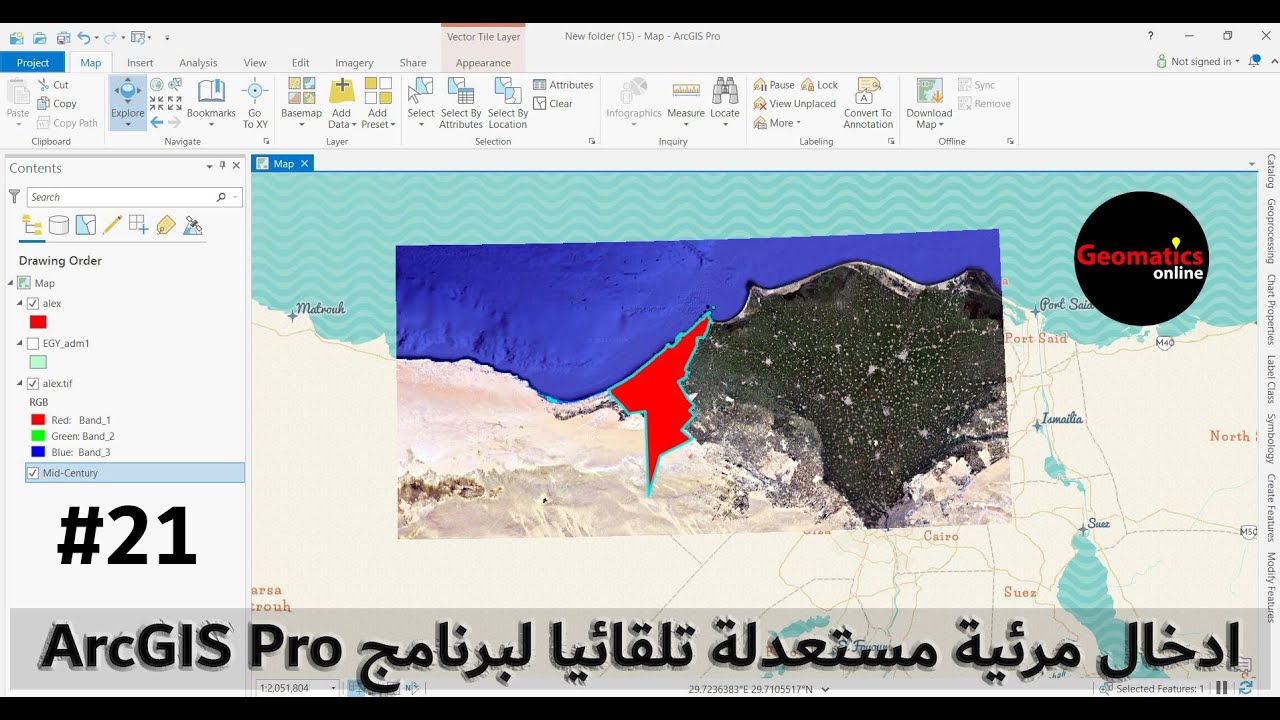Collapse the alex layer legend
Screen dimensions: 1280x720
20,303
